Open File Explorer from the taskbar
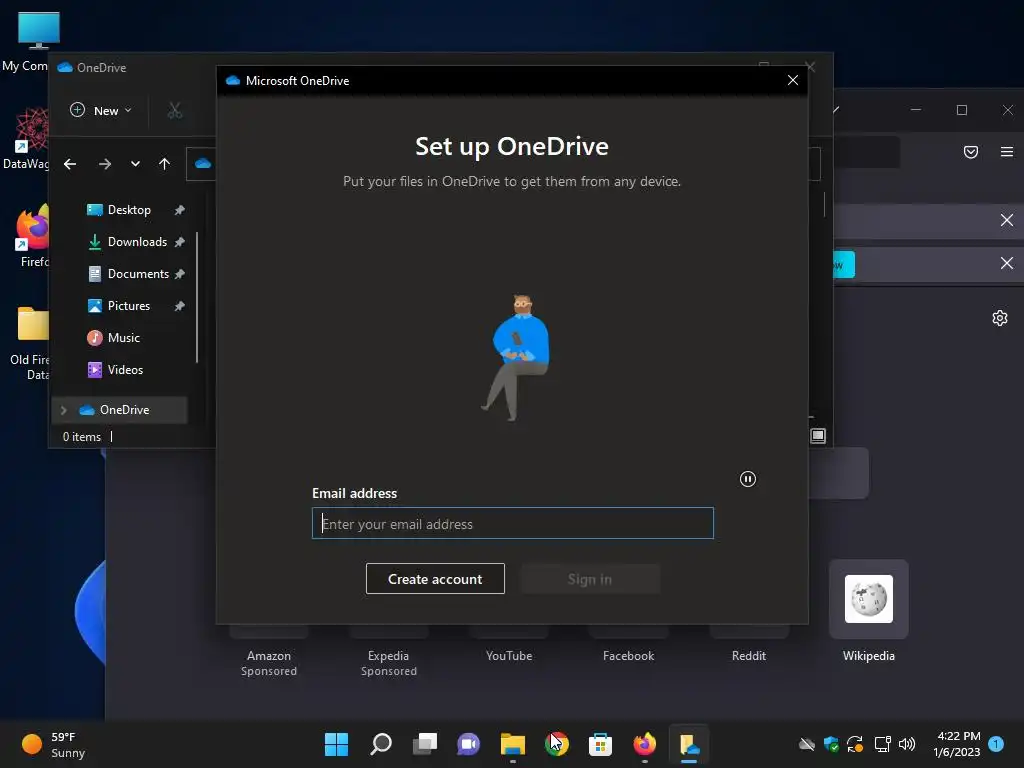This screenshot has width=1024, height=768. pos(513,744)
